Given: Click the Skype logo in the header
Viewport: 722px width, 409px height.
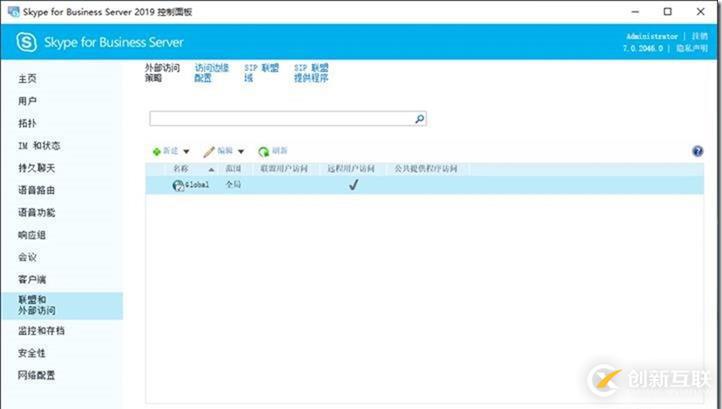Looking at the screenshot, I should click(26, 42).
